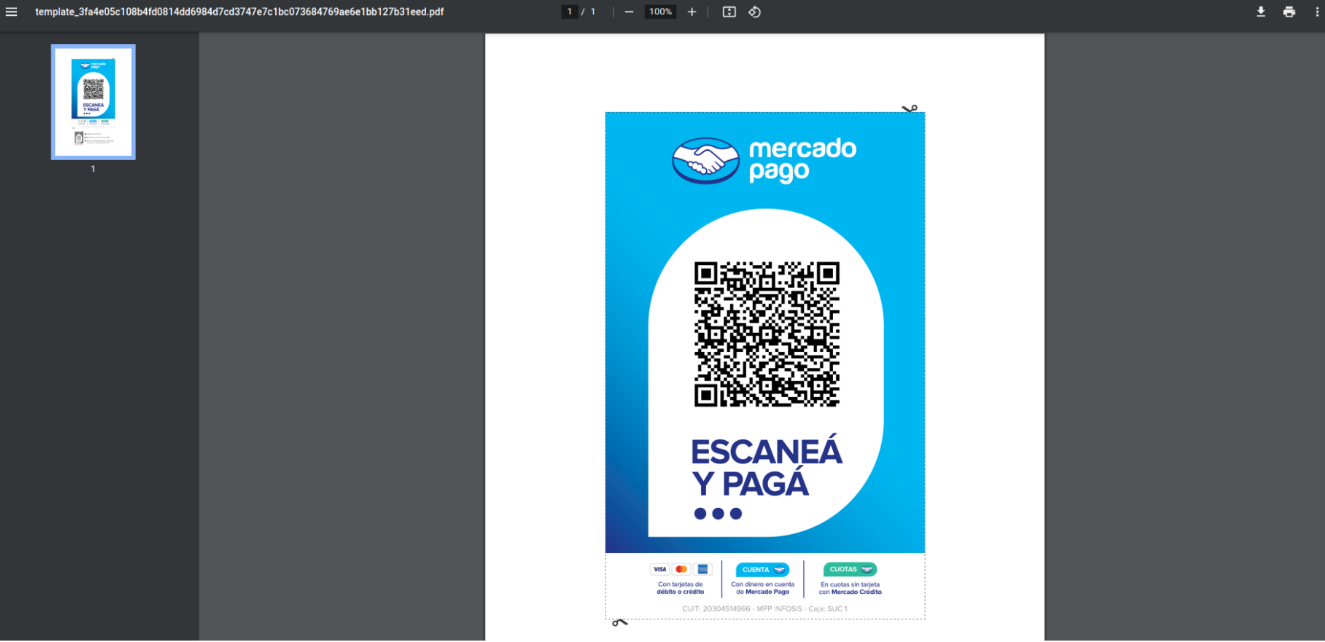Click 'Con tarjetas de débito o crédito' text
The image size is (1325, 642).
pyautogui.click(x=680, y=588)
